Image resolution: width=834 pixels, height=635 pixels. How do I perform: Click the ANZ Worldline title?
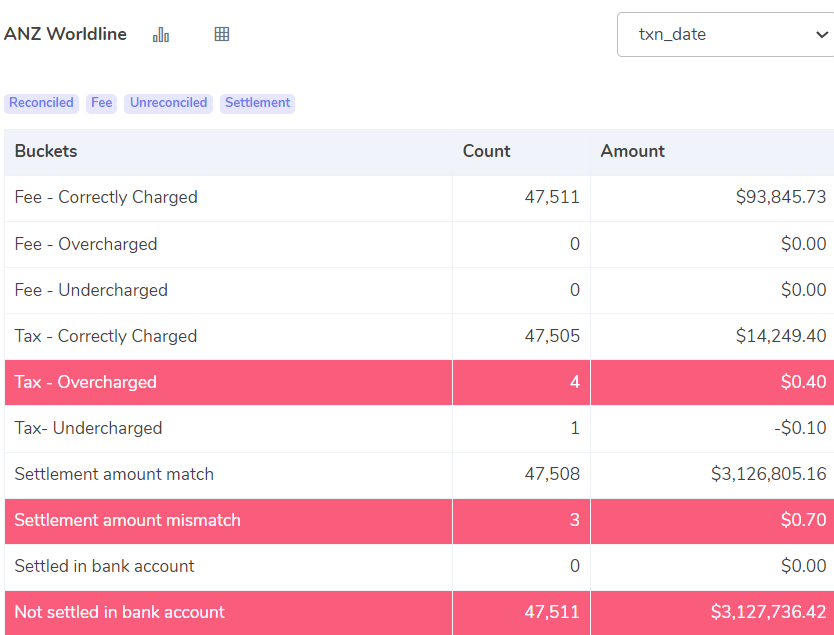65,34
